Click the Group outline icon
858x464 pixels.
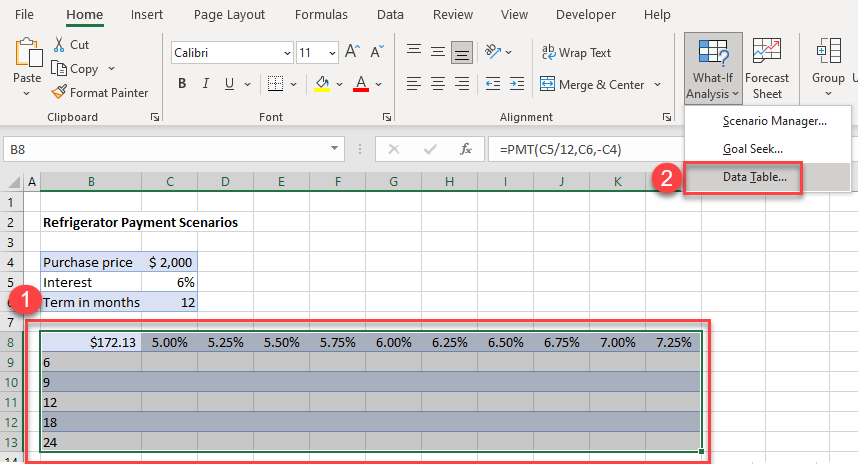(828, 62)
